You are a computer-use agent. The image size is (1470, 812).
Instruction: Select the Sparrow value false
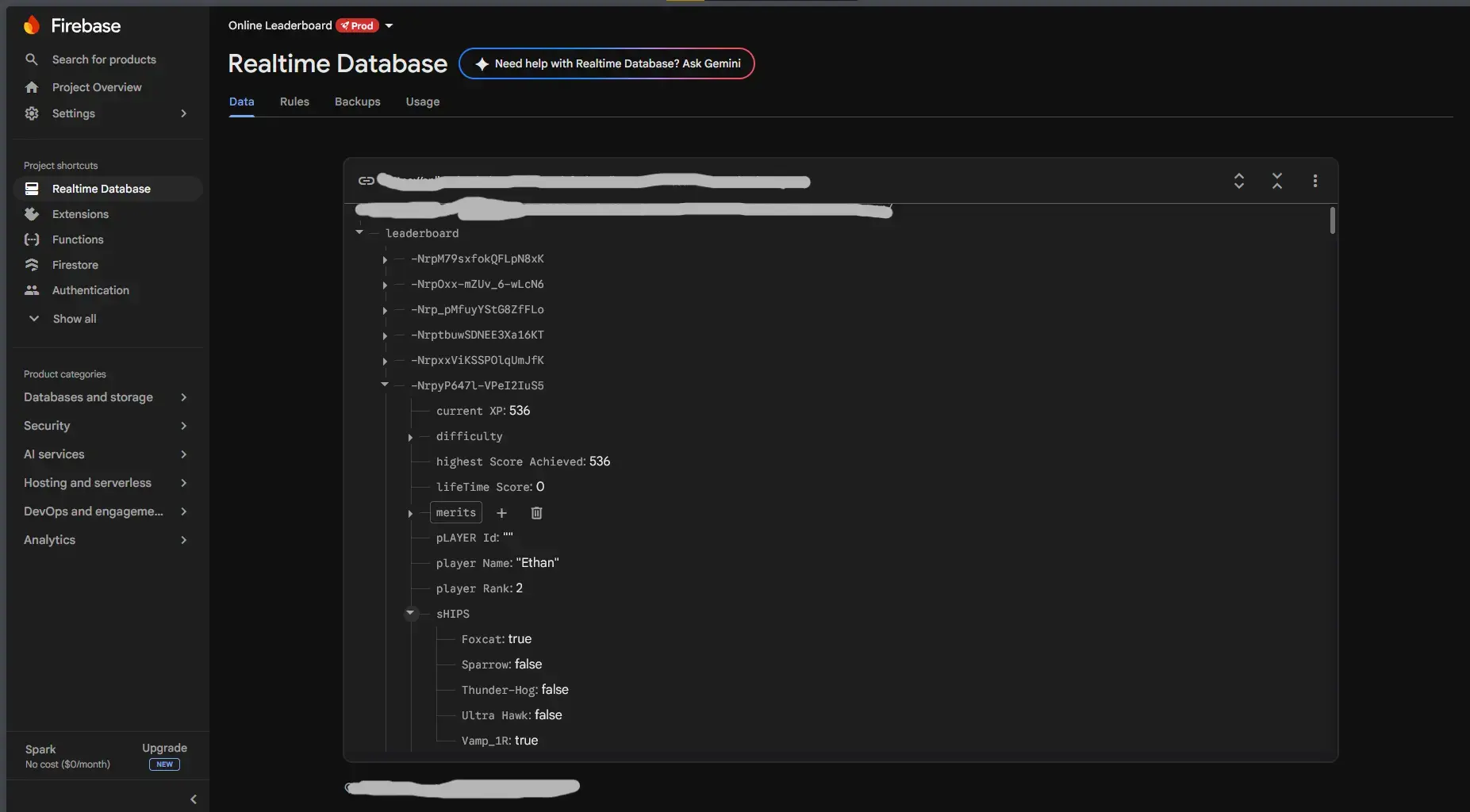tap(528, 665)
